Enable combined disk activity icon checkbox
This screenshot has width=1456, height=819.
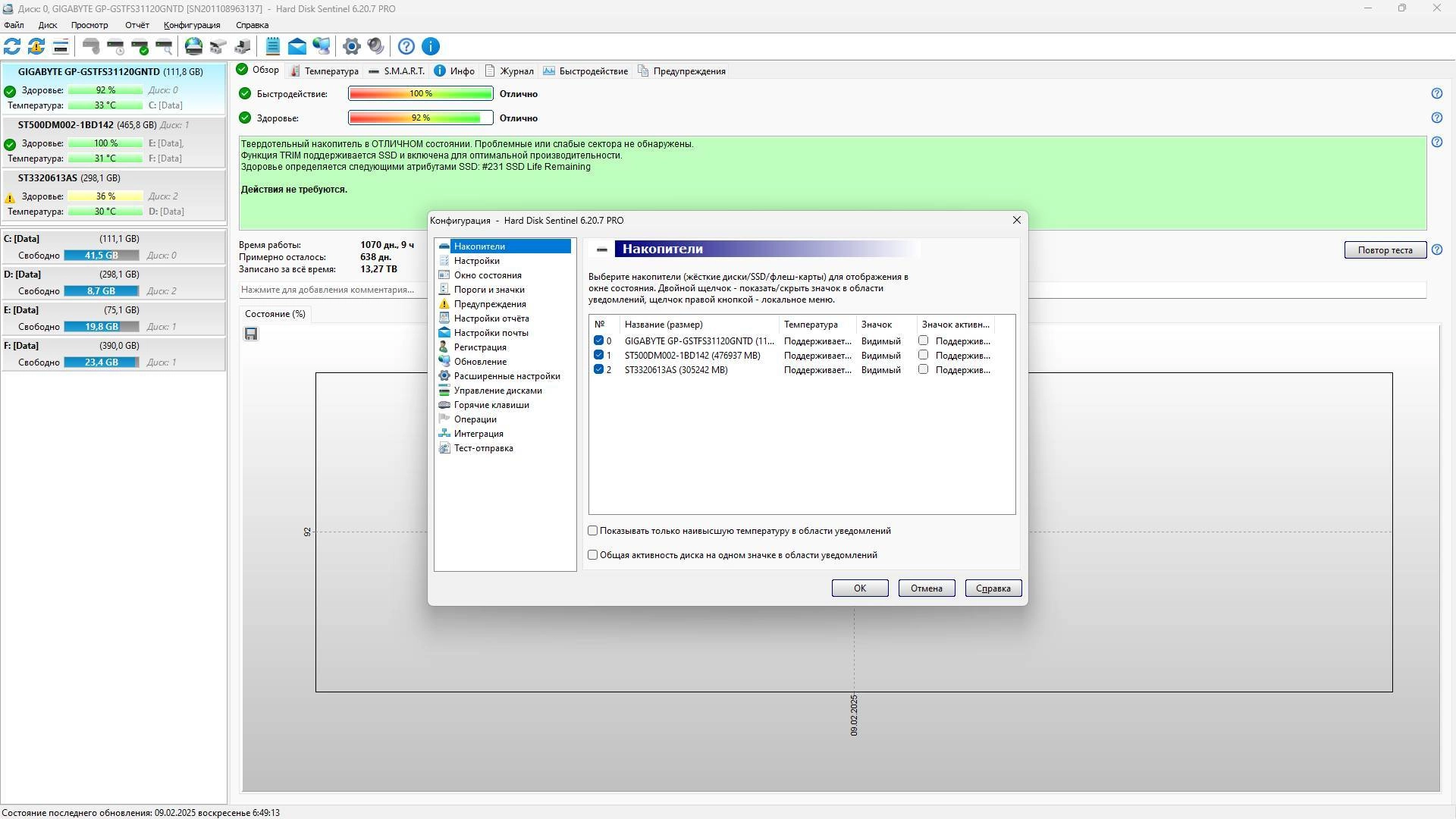coord(593,555)
